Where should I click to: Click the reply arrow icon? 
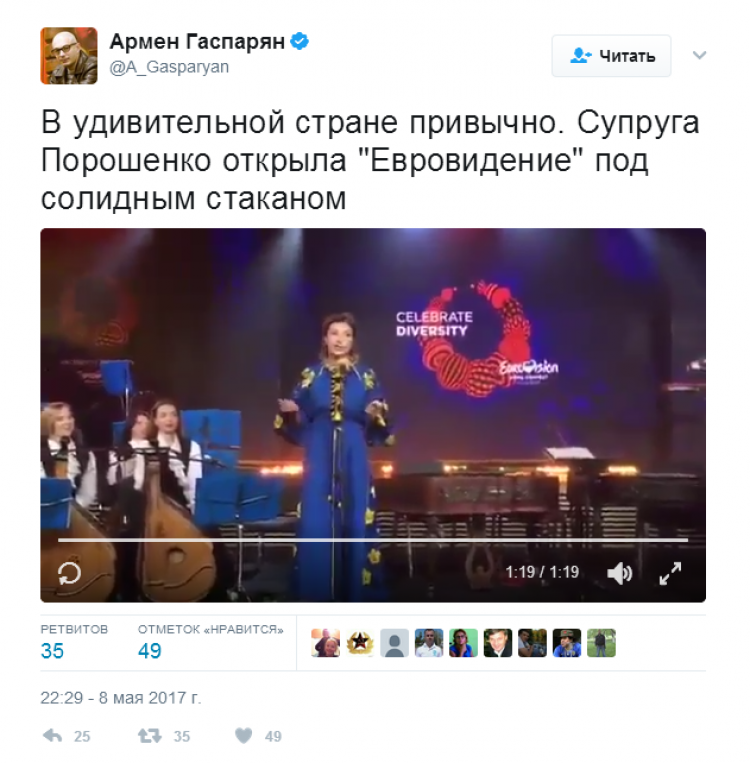pyautogui.click(x=52, y=735)
